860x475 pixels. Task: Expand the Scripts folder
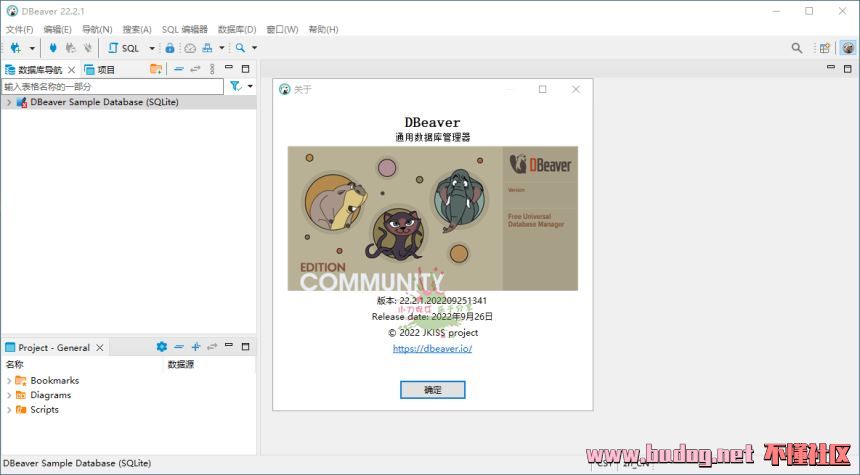(x=9, y=410)
